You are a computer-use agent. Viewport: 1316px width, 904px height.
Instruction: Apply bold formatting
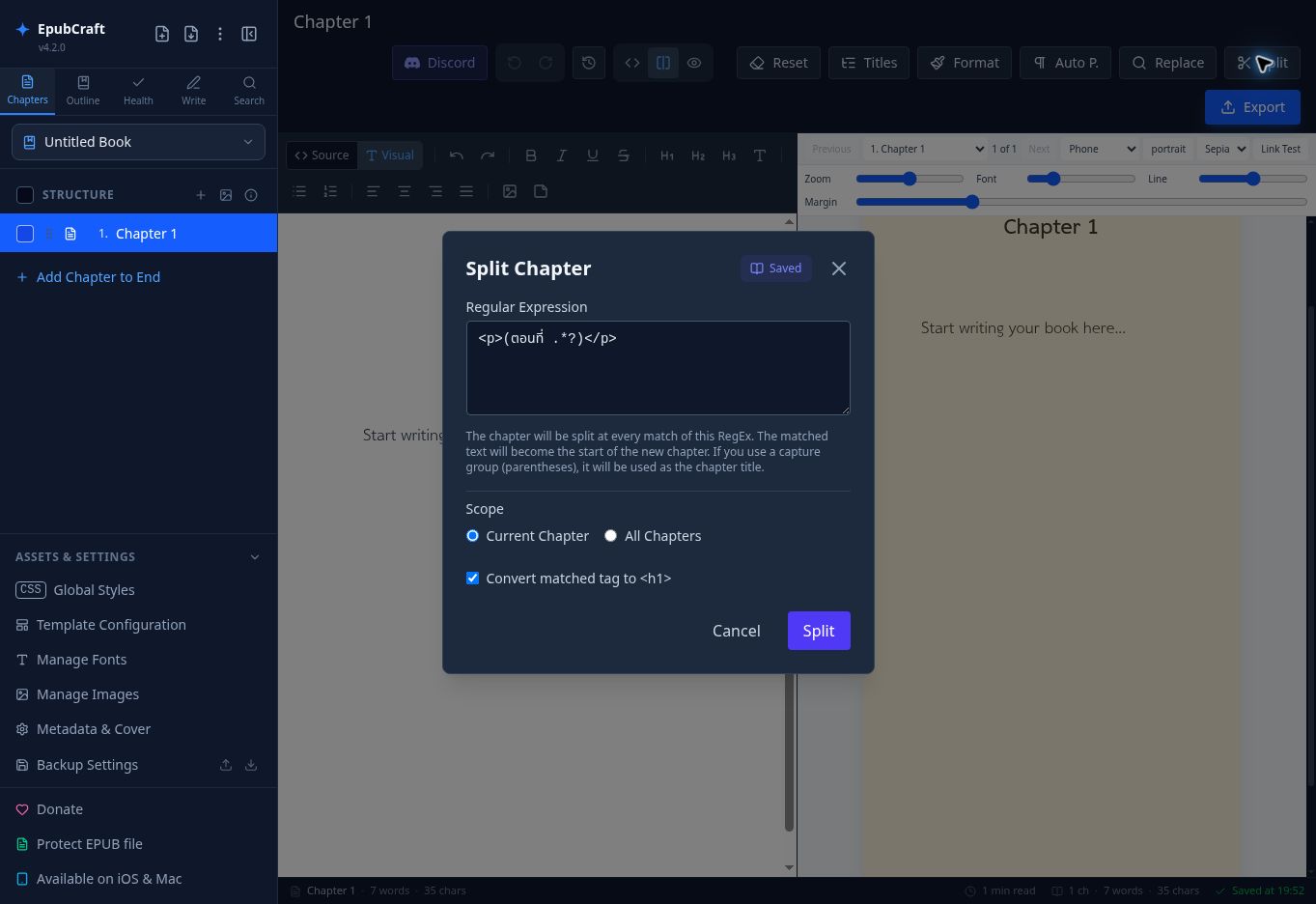click(x=530, y=155)
